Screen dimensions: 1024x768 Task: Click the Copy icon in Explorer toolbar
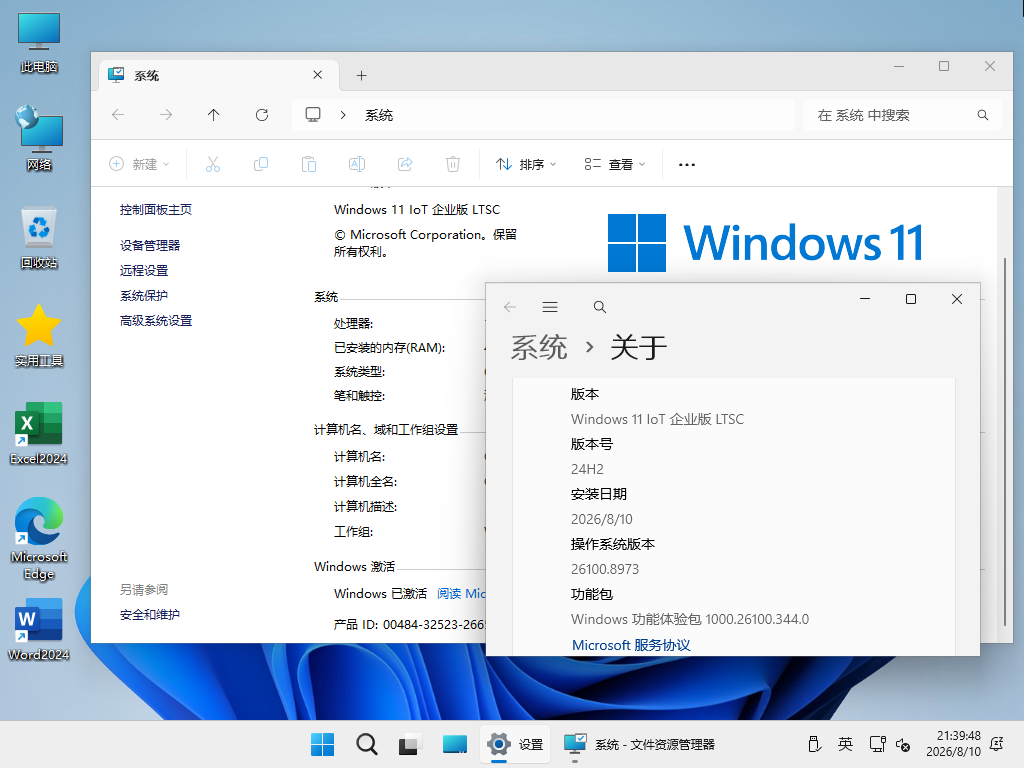(x=261, y=164)
